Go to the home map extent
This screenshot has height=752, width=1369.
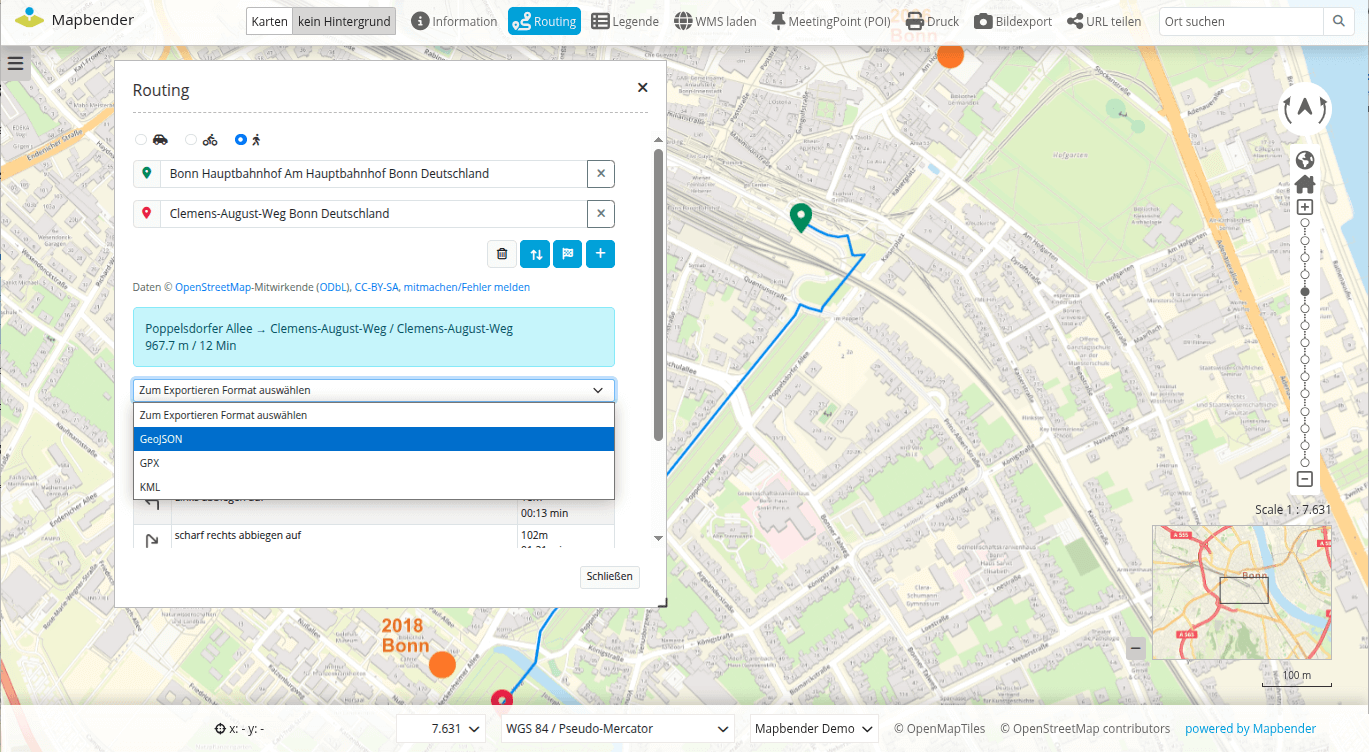tap(1304, 184)
